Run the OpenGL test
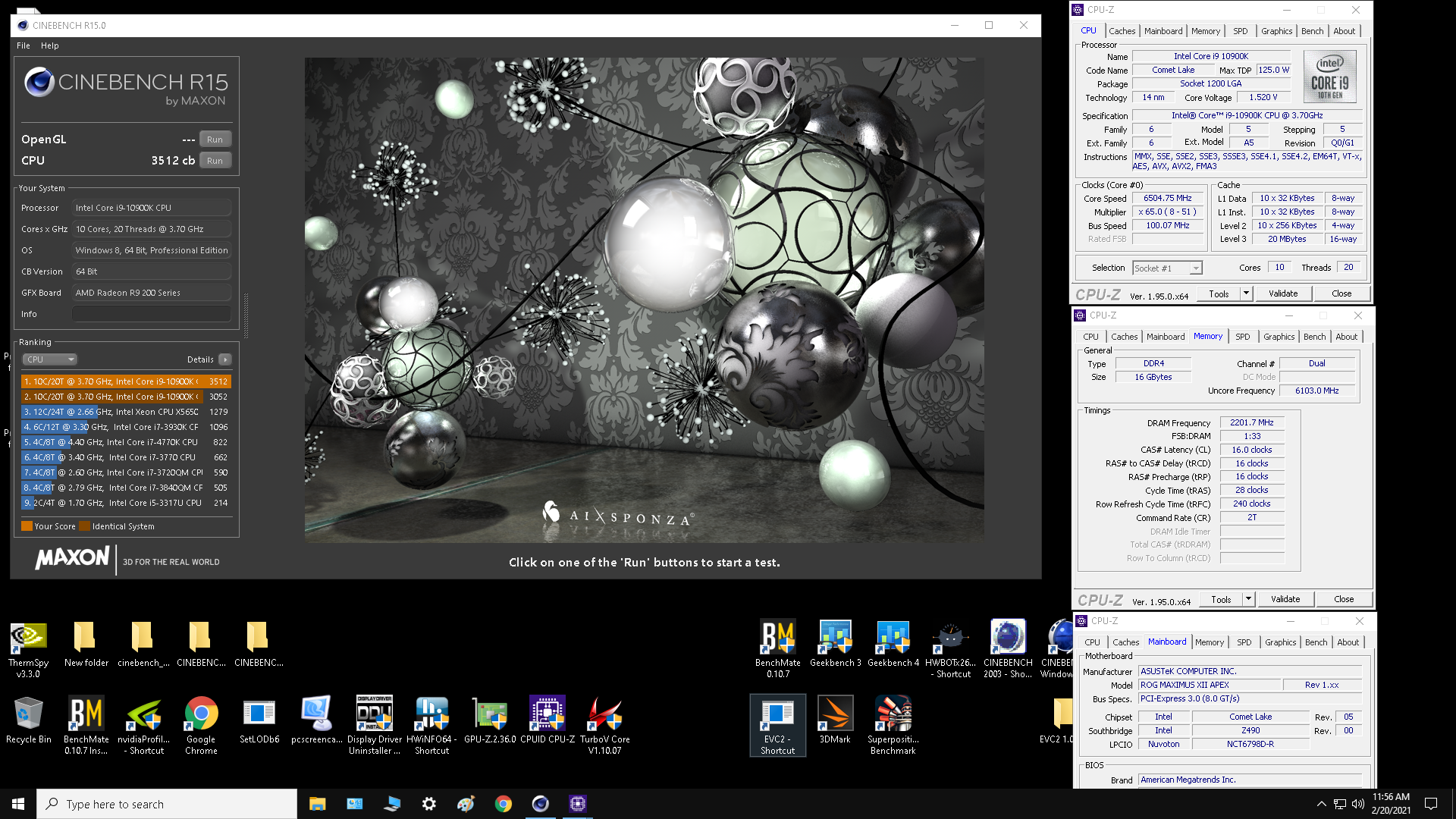1456x819 pixels. point(215,140)
